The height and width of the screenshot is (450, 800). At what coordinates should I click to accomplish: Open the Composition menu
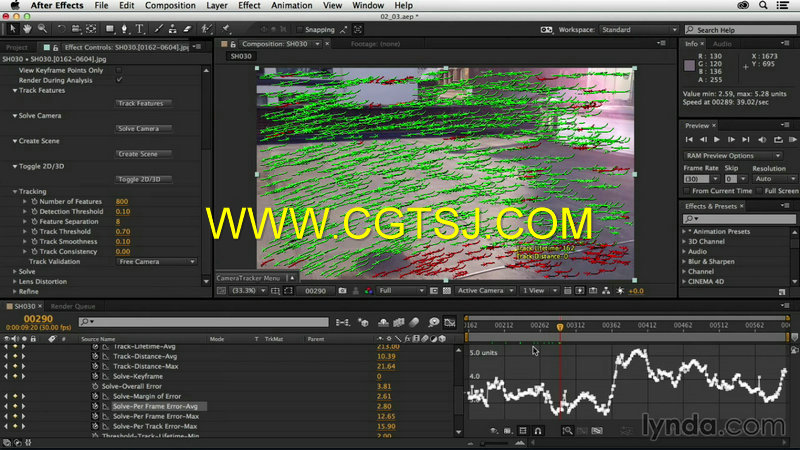click(170, 5)
